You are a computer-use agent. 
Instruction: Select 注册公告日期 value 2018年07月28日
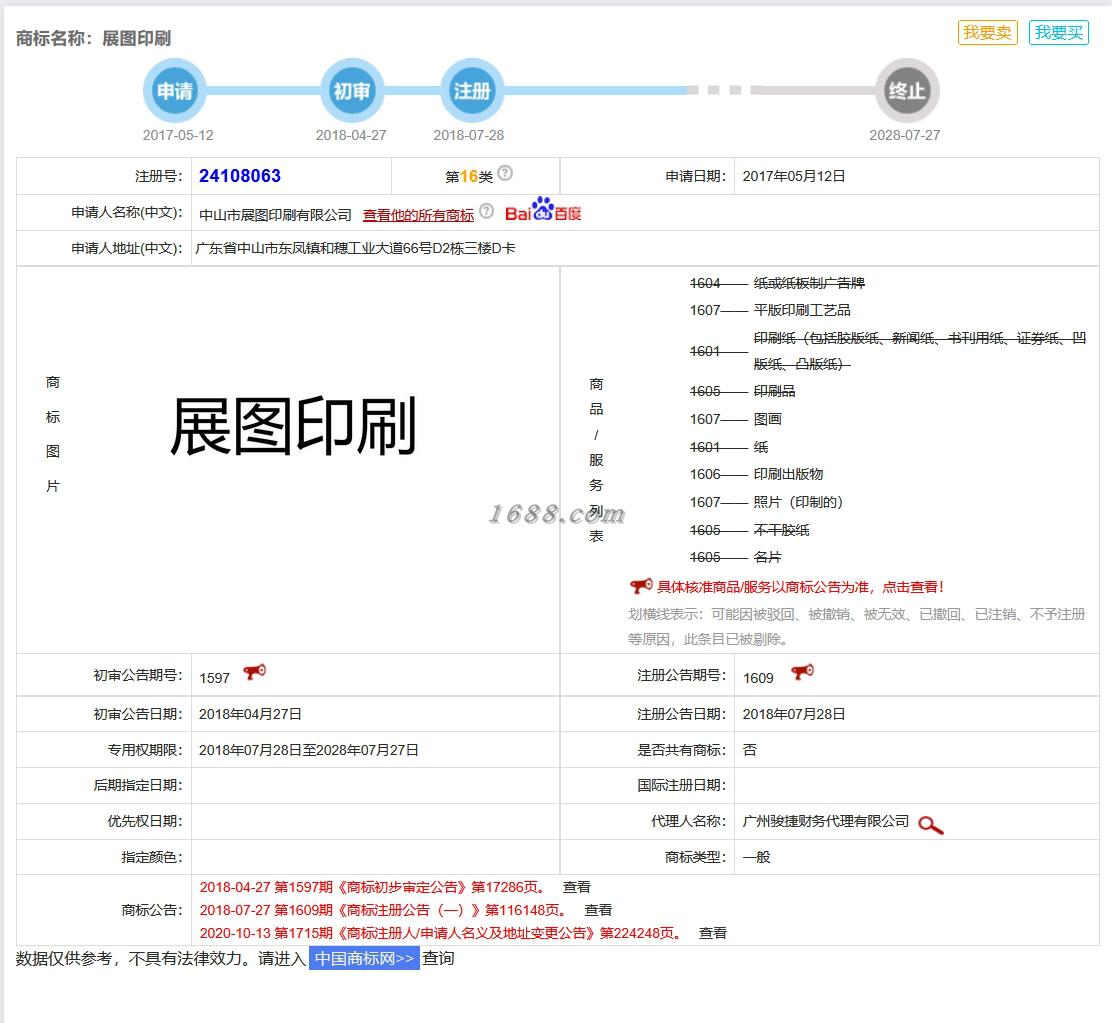pyautogui.click(x=794, y=714)
